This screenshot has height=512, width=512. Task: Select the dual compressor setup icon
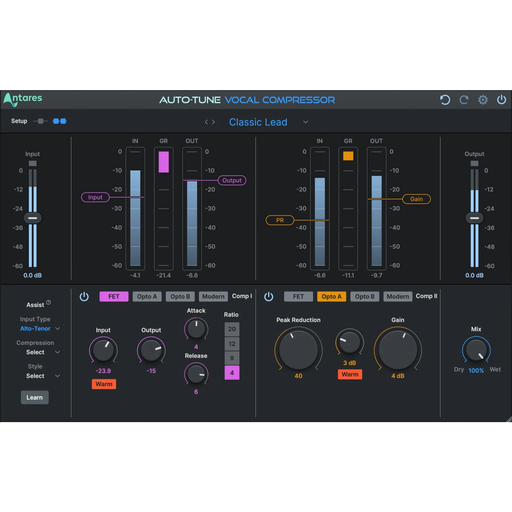pyautogui.click(x=60, y=121)
